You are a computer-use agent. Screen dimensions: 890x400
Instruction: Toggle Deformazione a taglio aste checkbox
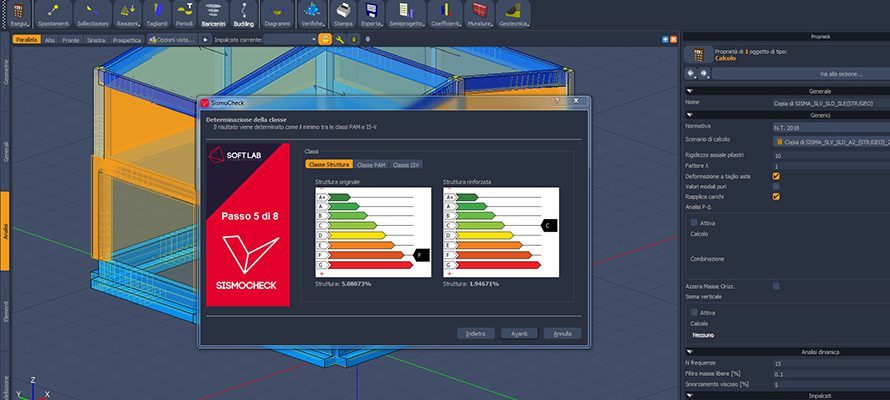click(776, 176)
